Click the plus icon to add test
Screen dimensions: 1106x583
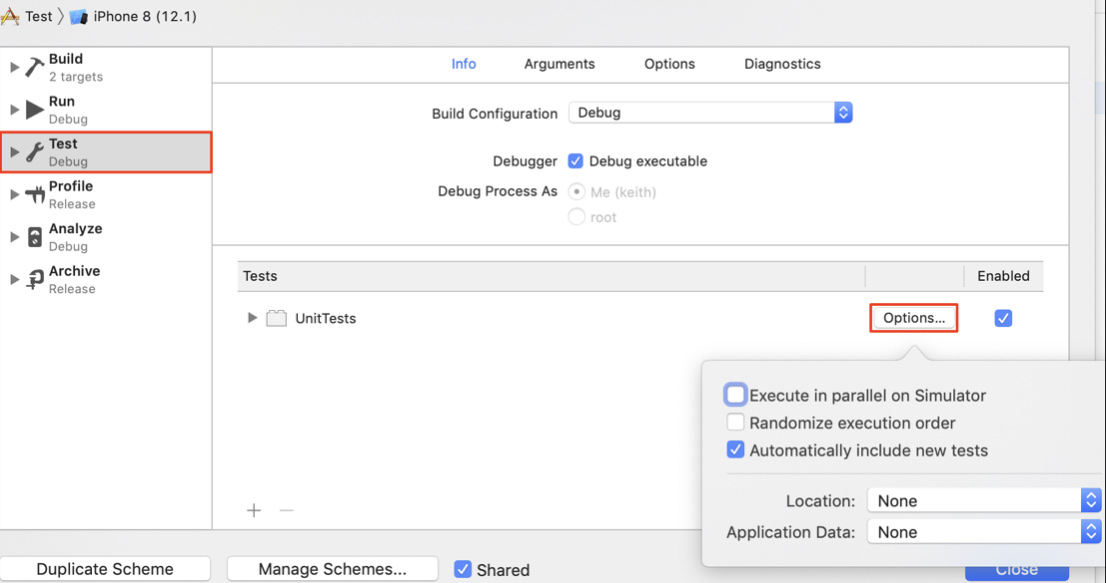[x=254, y=510]
